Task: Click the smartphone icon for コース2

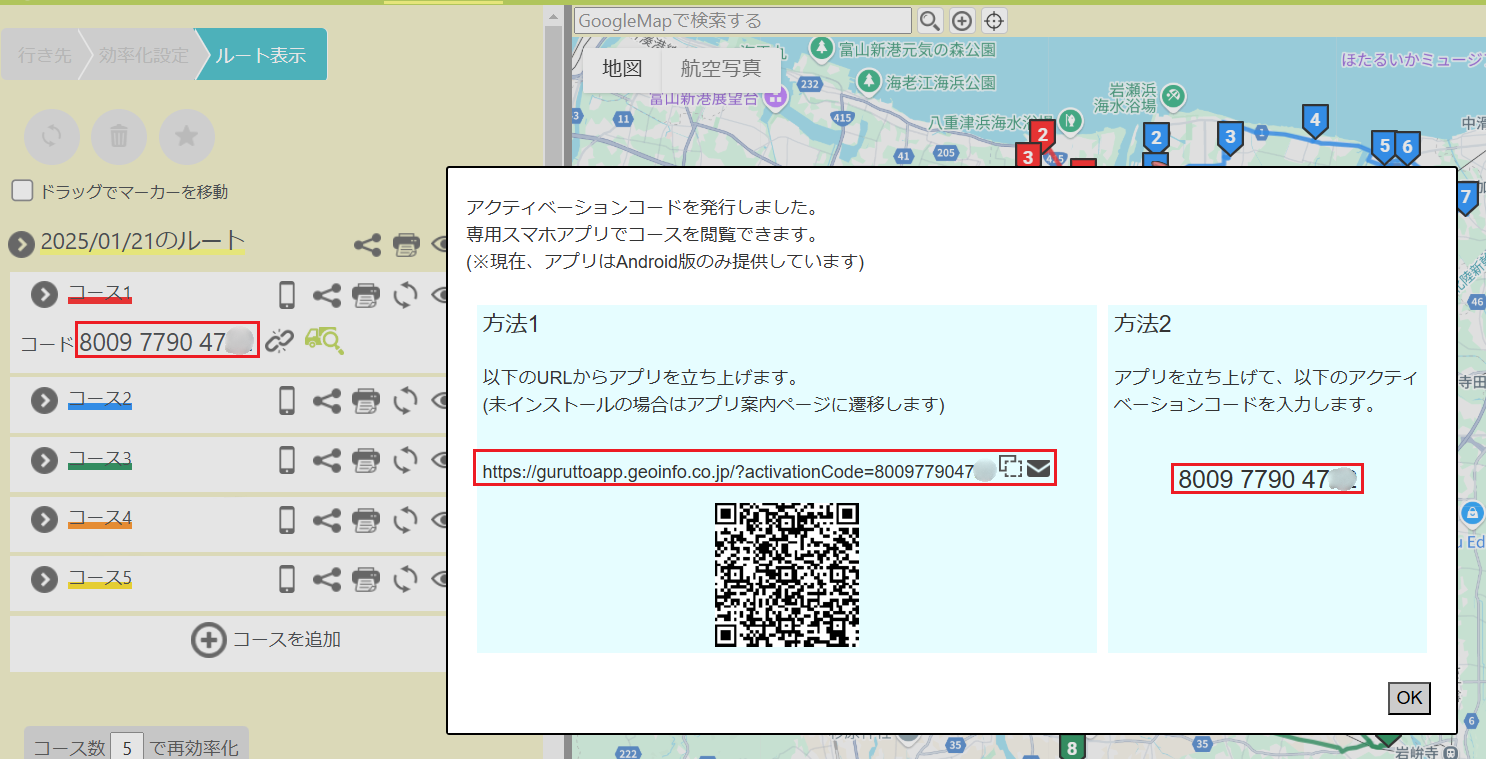Action: pos(287,401)
